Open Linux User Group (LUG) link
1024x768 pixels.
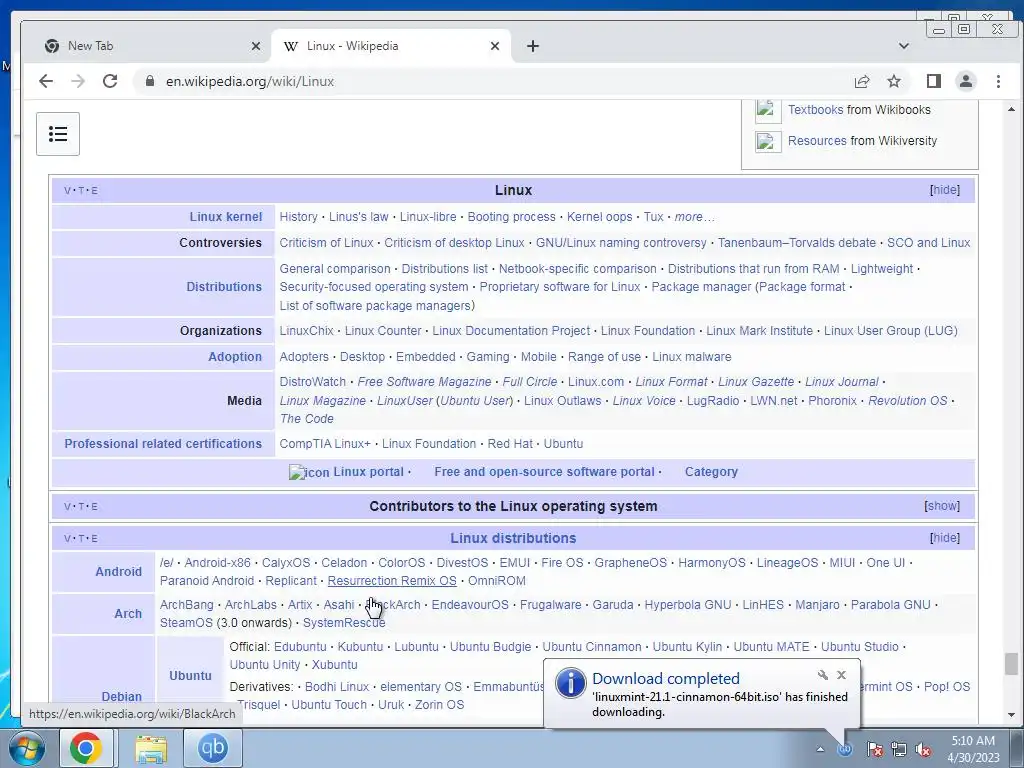[890, 331]
